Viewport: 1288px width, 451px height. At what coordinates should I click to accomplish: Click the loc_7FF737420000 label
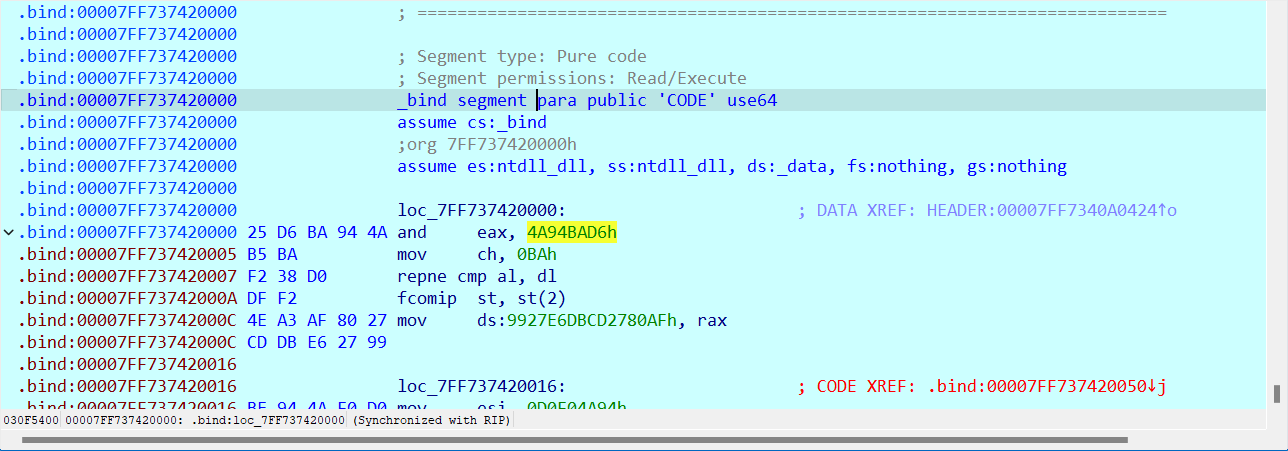point(481,211)
